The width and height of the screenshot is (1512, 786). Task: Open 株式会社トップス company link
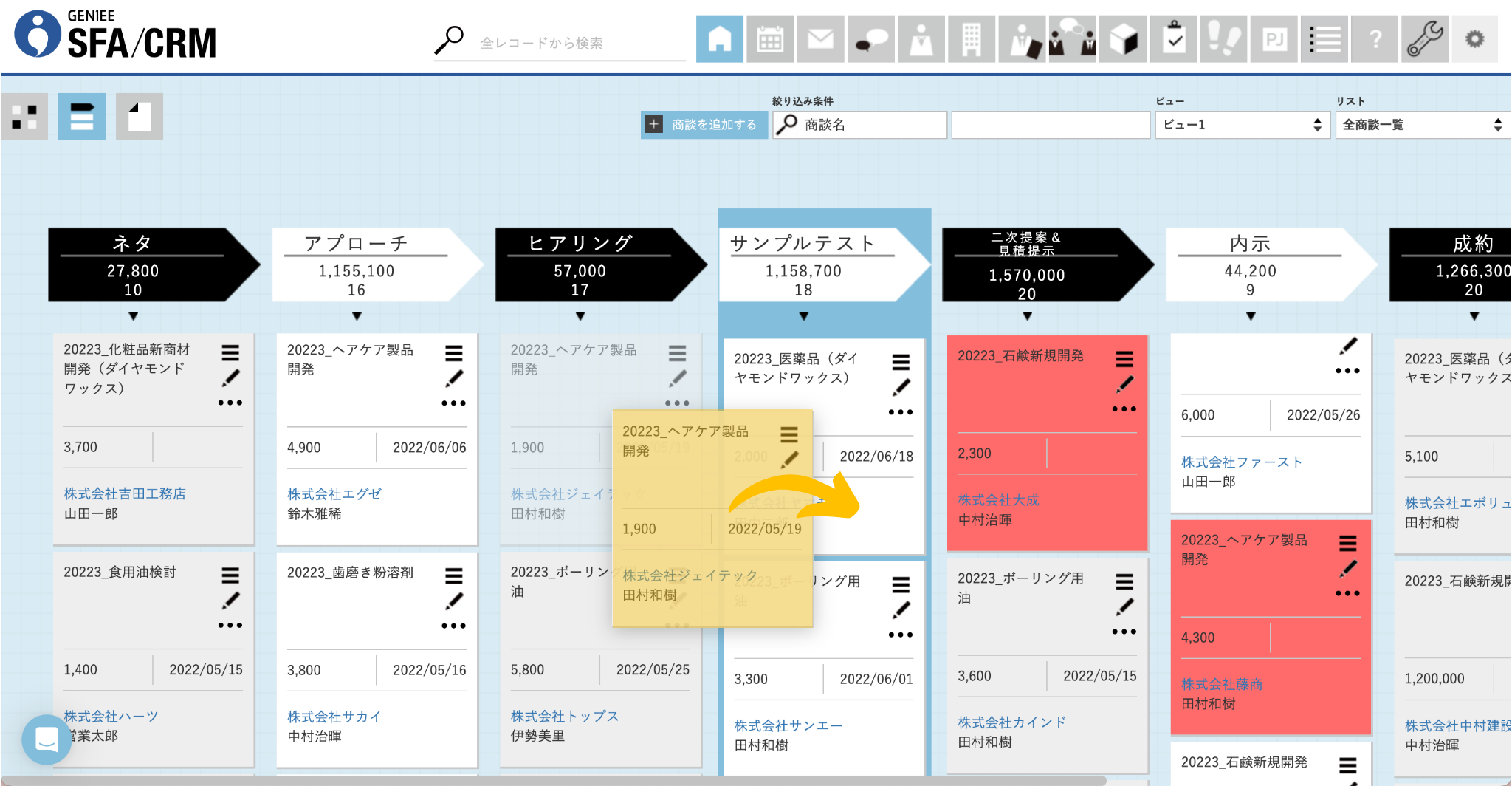565,716
